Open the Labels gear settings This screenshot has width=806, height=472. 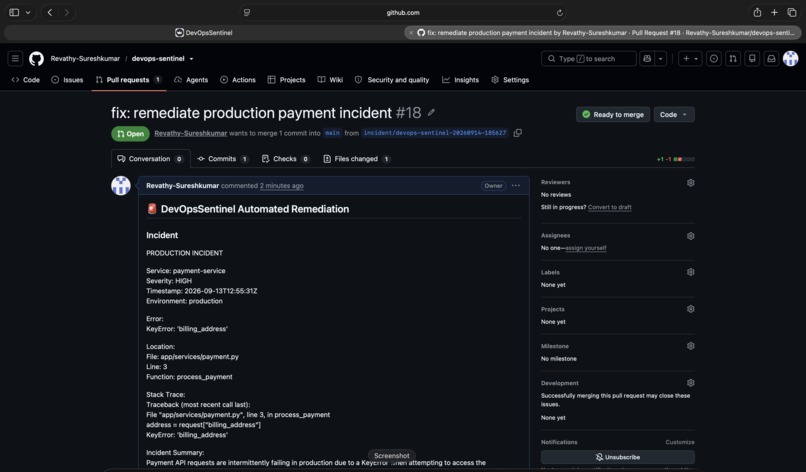coord(690,272)
